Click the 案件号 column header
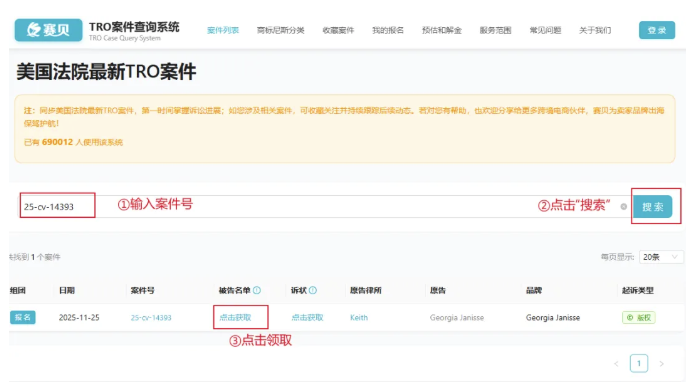The height and width of the screenshot is (382, 690). [142, 290]
